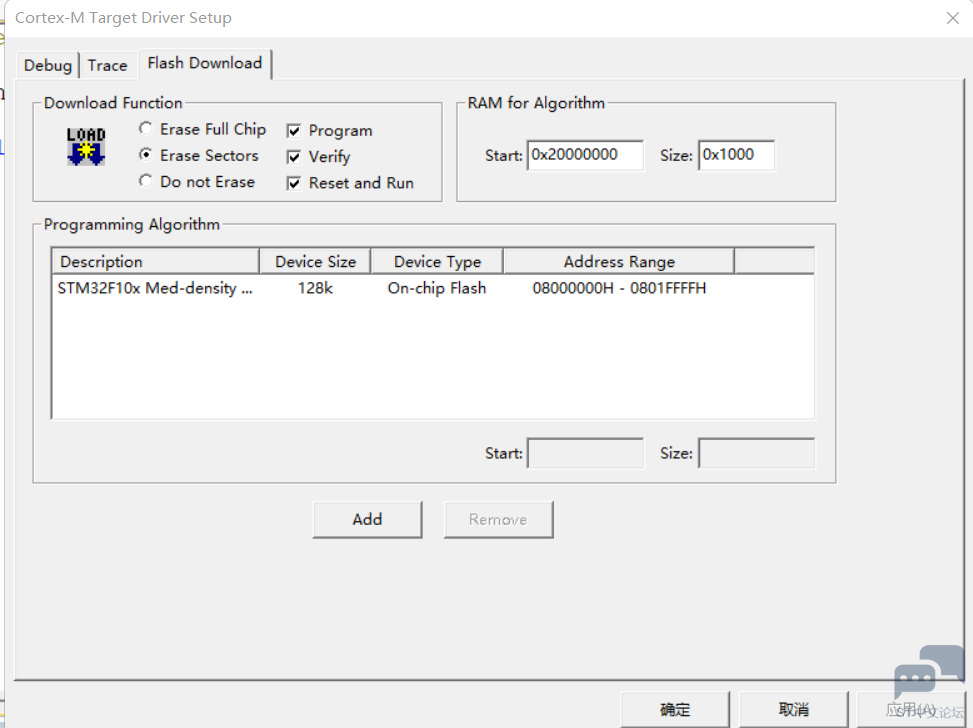
Task: Close the Cortex-M Target Driver Setup dialog
Action: pyautogui.click(x=953, y=18)
